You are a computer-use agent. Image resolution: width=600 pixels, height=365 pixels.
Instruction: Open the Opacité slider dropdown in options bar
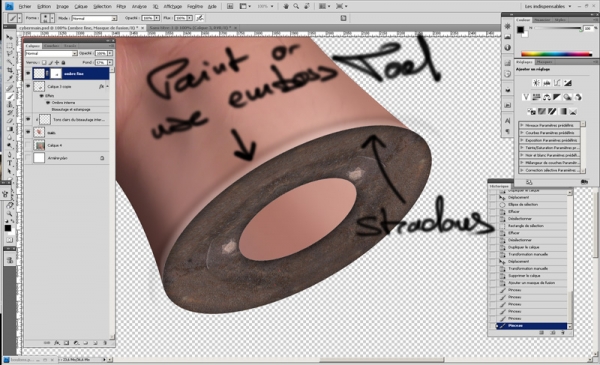click(157, 18)
